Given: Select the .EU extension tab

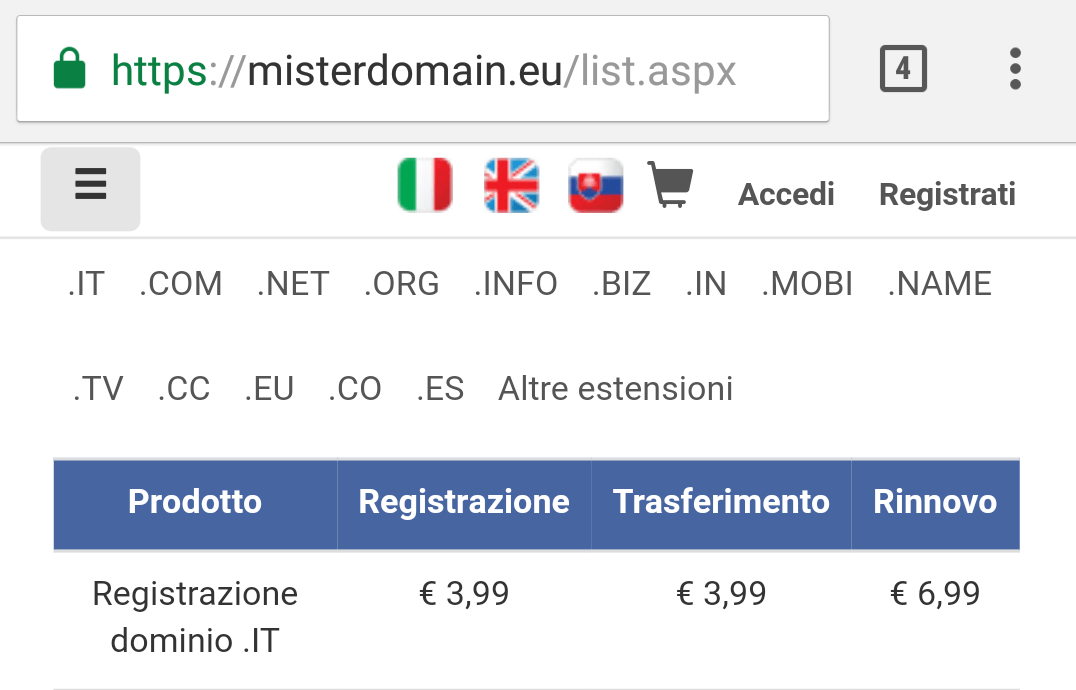Looking at the screenshot, I should click(269, 388).
